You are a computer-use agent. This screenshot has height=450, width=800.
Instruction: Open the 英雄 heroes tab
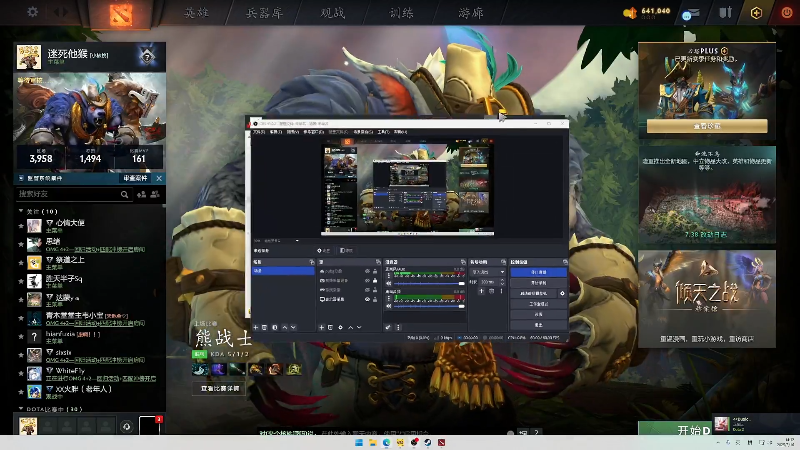point(196,13)
